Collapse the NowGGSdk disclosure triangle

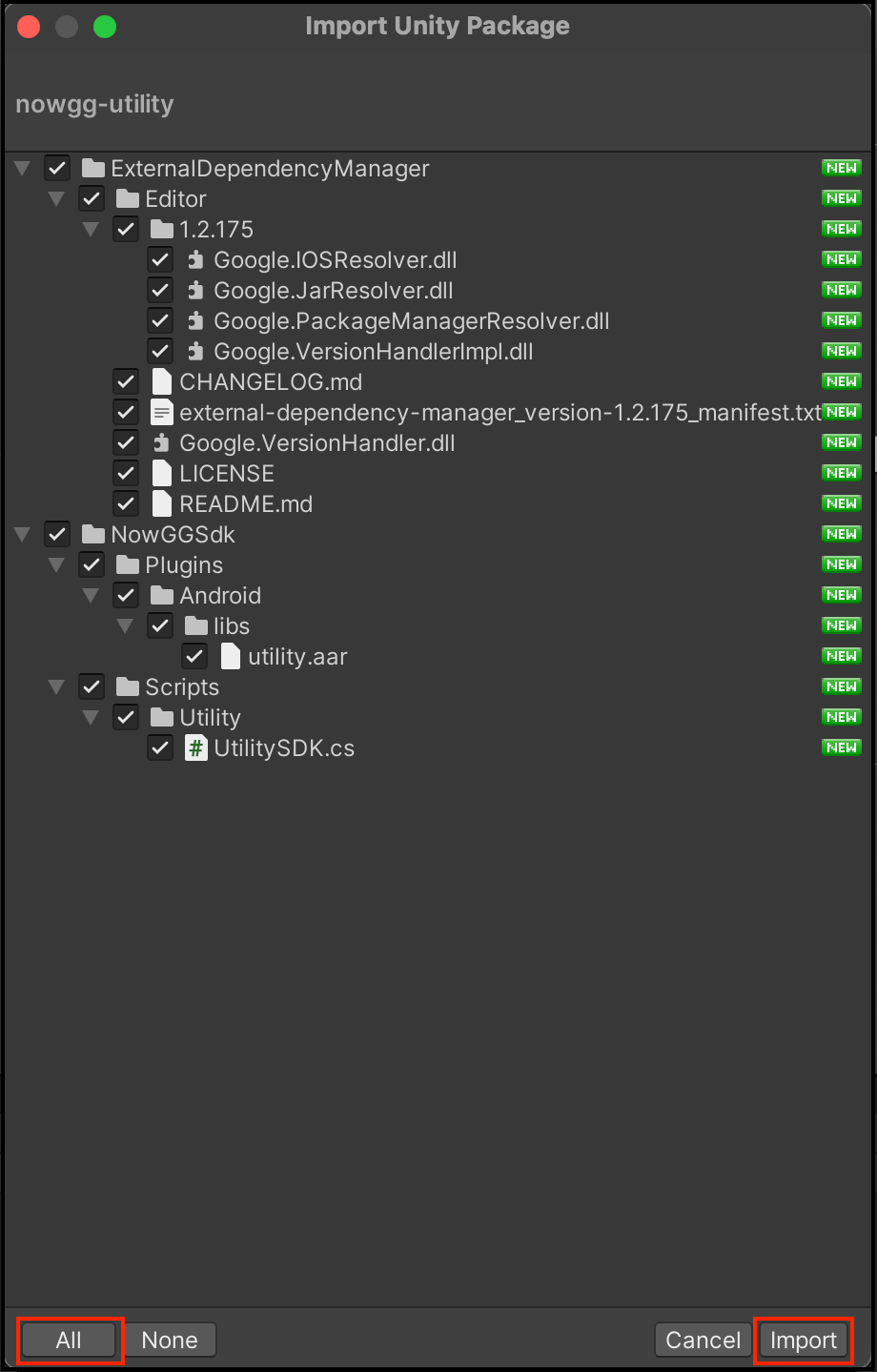[21, 534]
